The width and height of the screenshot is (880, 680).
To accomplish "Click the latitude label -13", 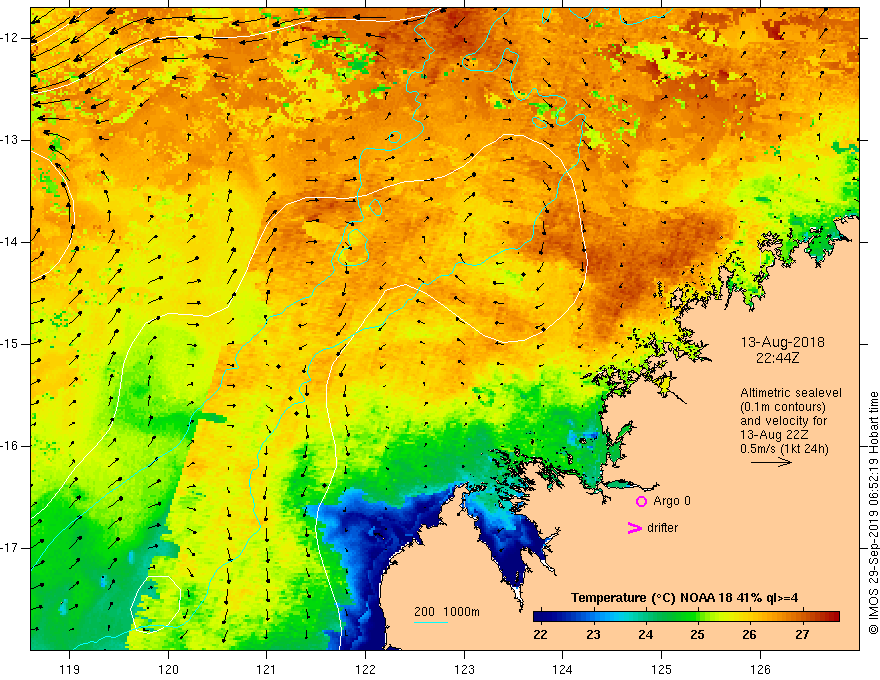I will click(x=10, y=140).
